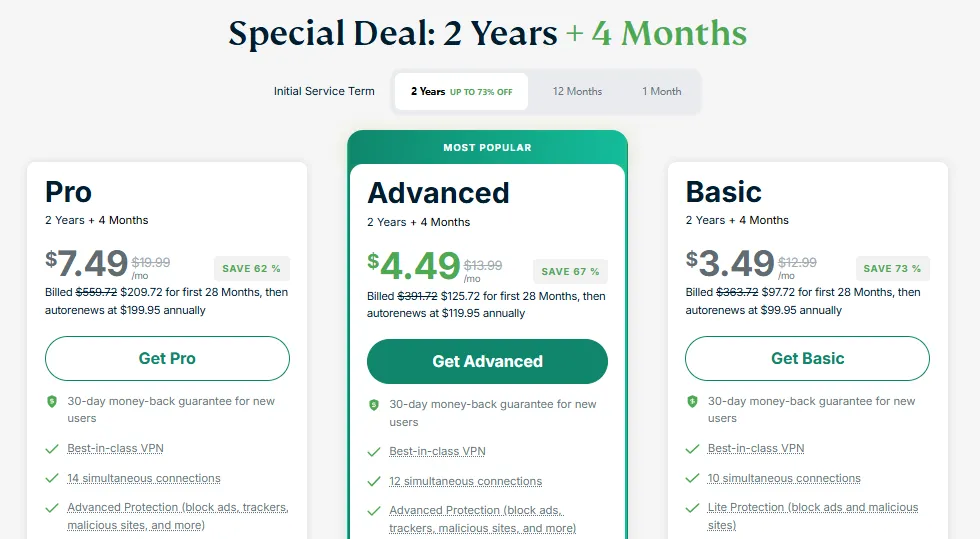Open Pro's Best-in-class VPN info link
980x539 pixels.
coord(115,449)
